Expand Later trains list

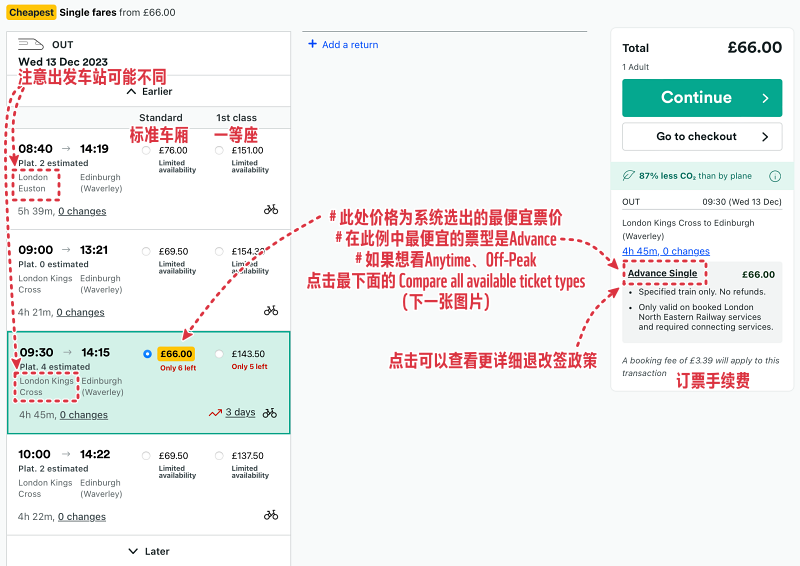tap(149, 551)
